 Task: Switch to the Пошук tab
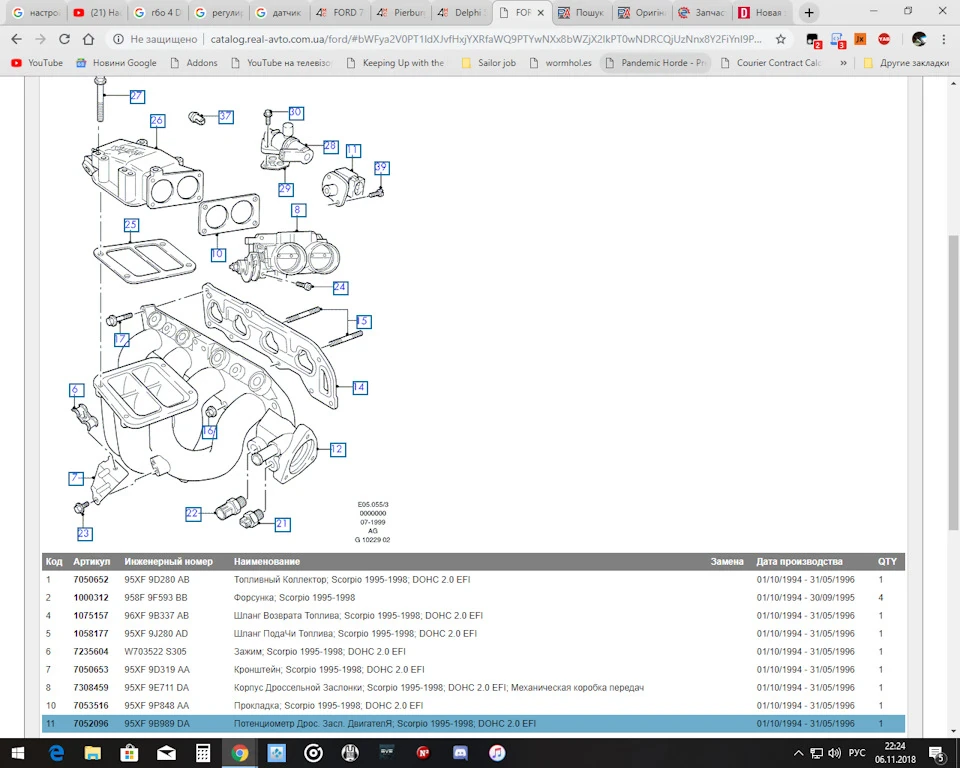(x=582, y=13)
